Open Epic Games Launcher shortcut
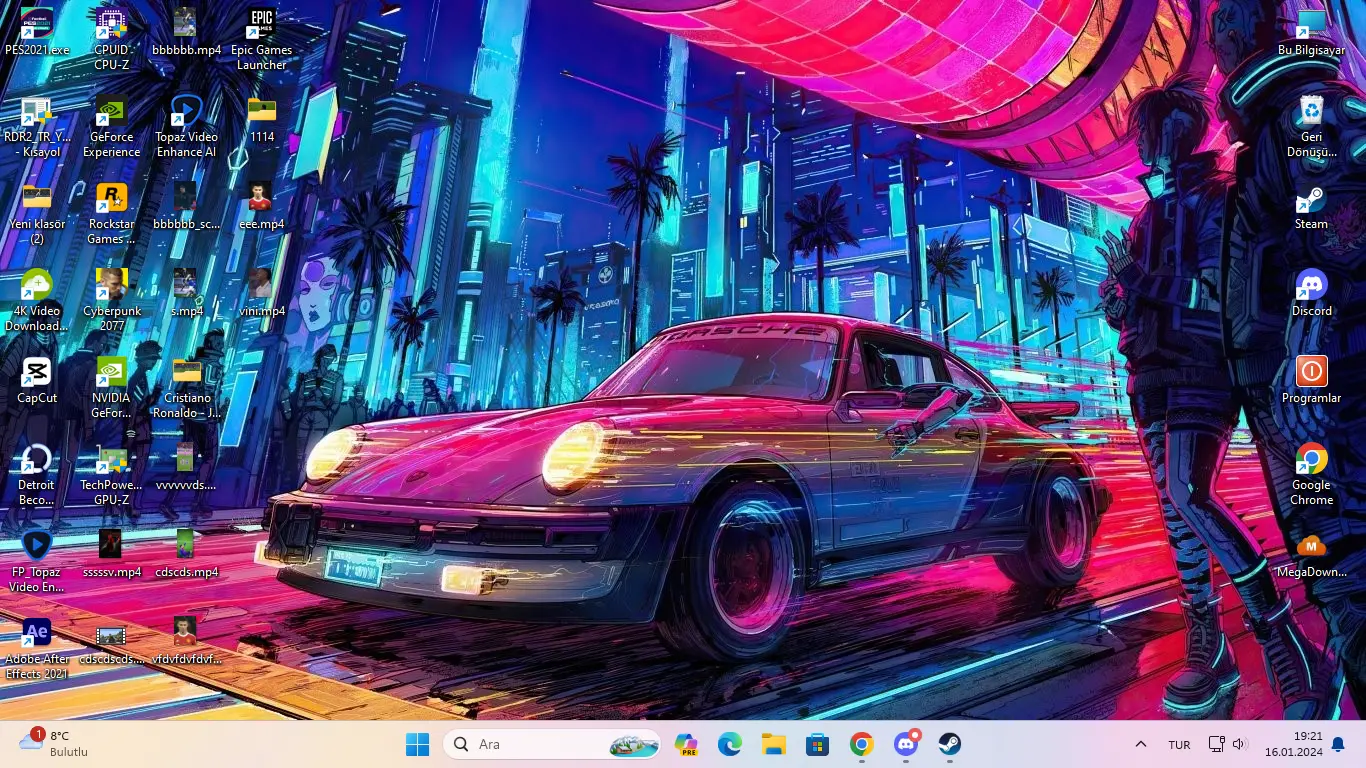 click(261, 38)
